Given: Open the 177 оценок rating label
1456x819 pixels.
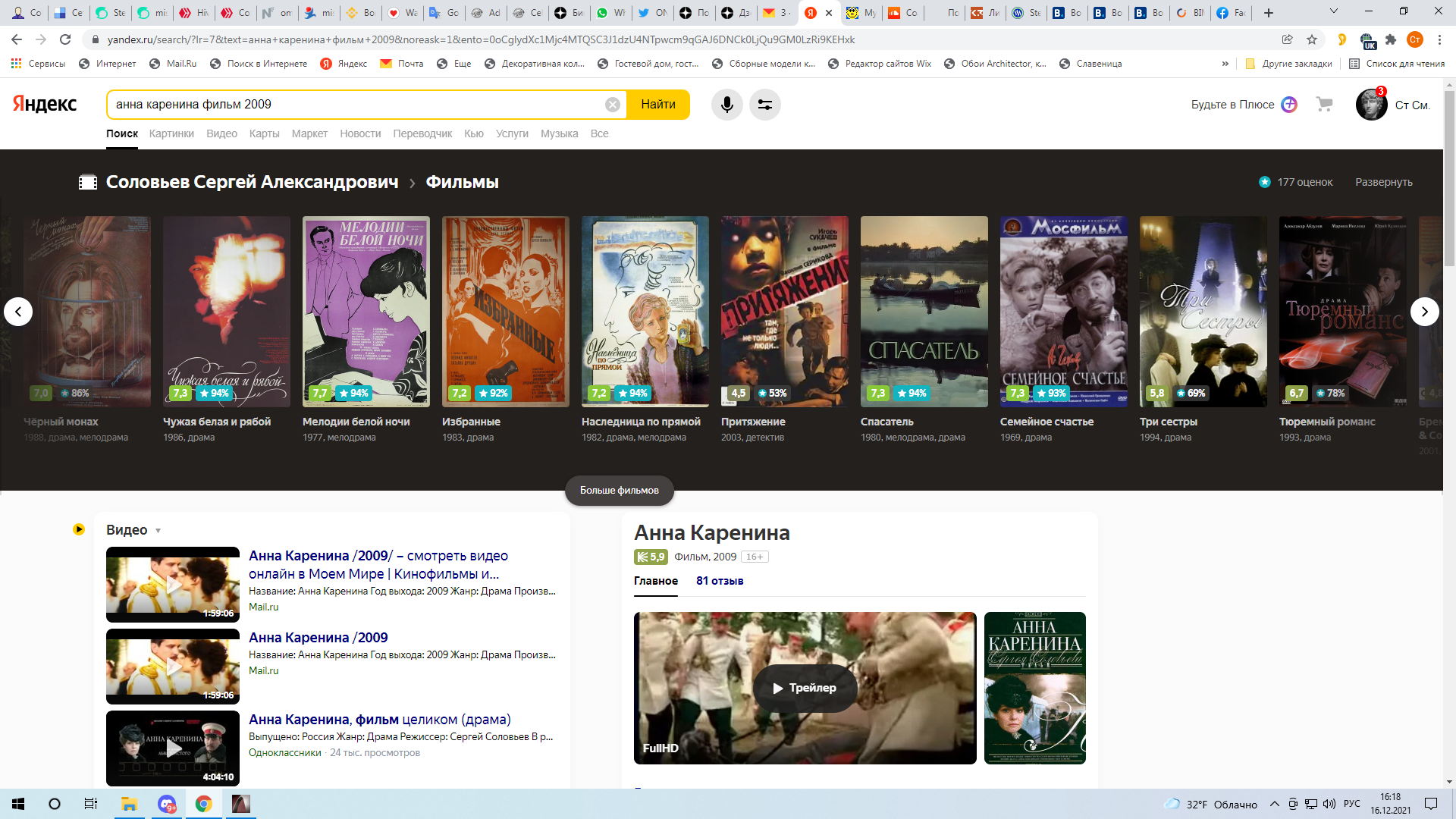Looking at the screenshot, I should (x=1295, y=182).
